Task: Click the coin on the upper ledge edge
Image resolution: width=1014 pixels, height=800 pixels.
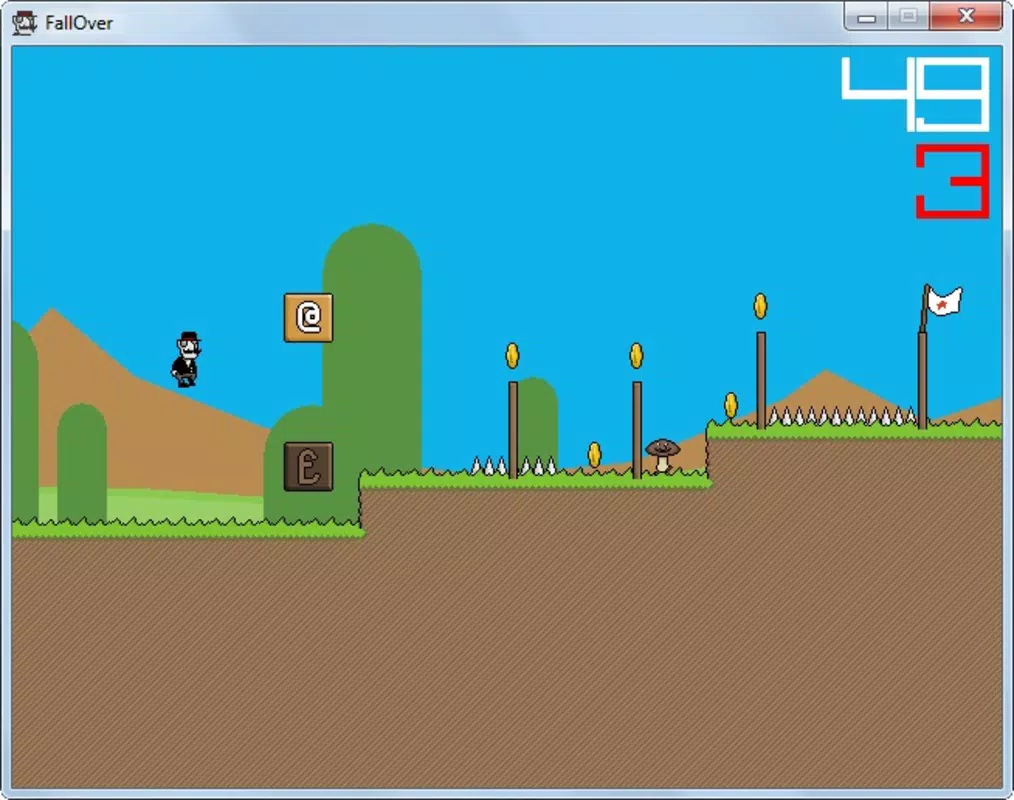Action: pos(731,405)
